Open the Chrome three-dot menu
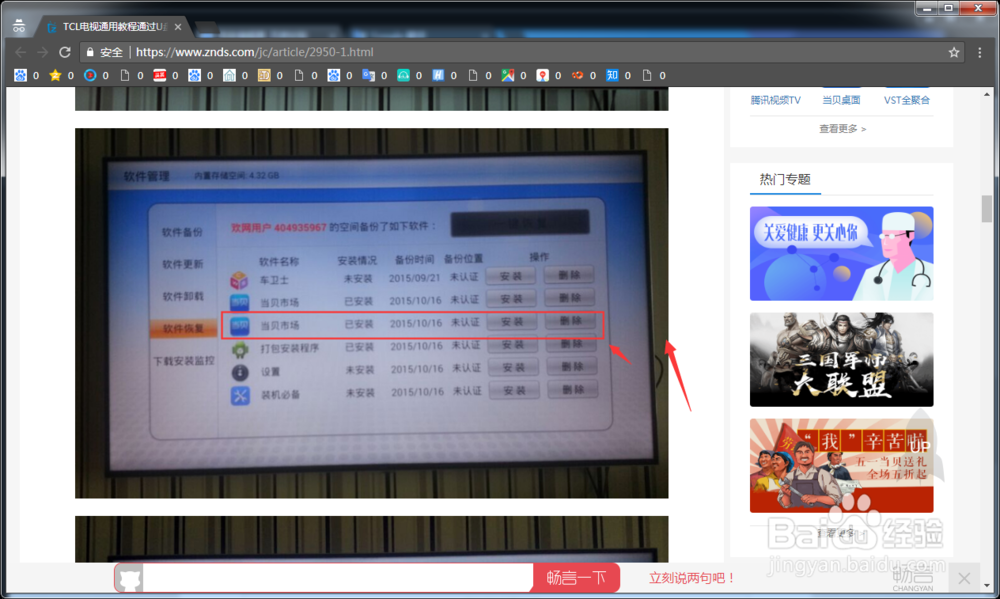 tap(980, 52)
